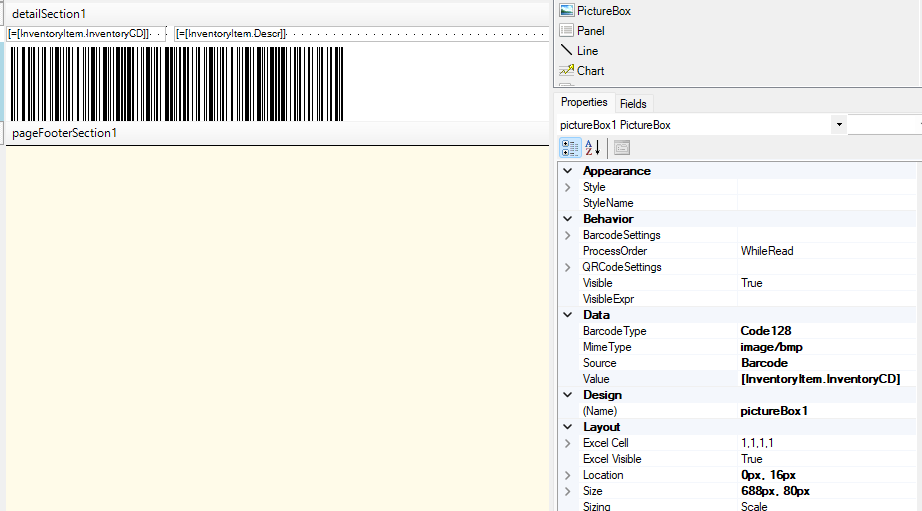Open the Properties tab
Screen dimensions: 922x511
(584, 102)
